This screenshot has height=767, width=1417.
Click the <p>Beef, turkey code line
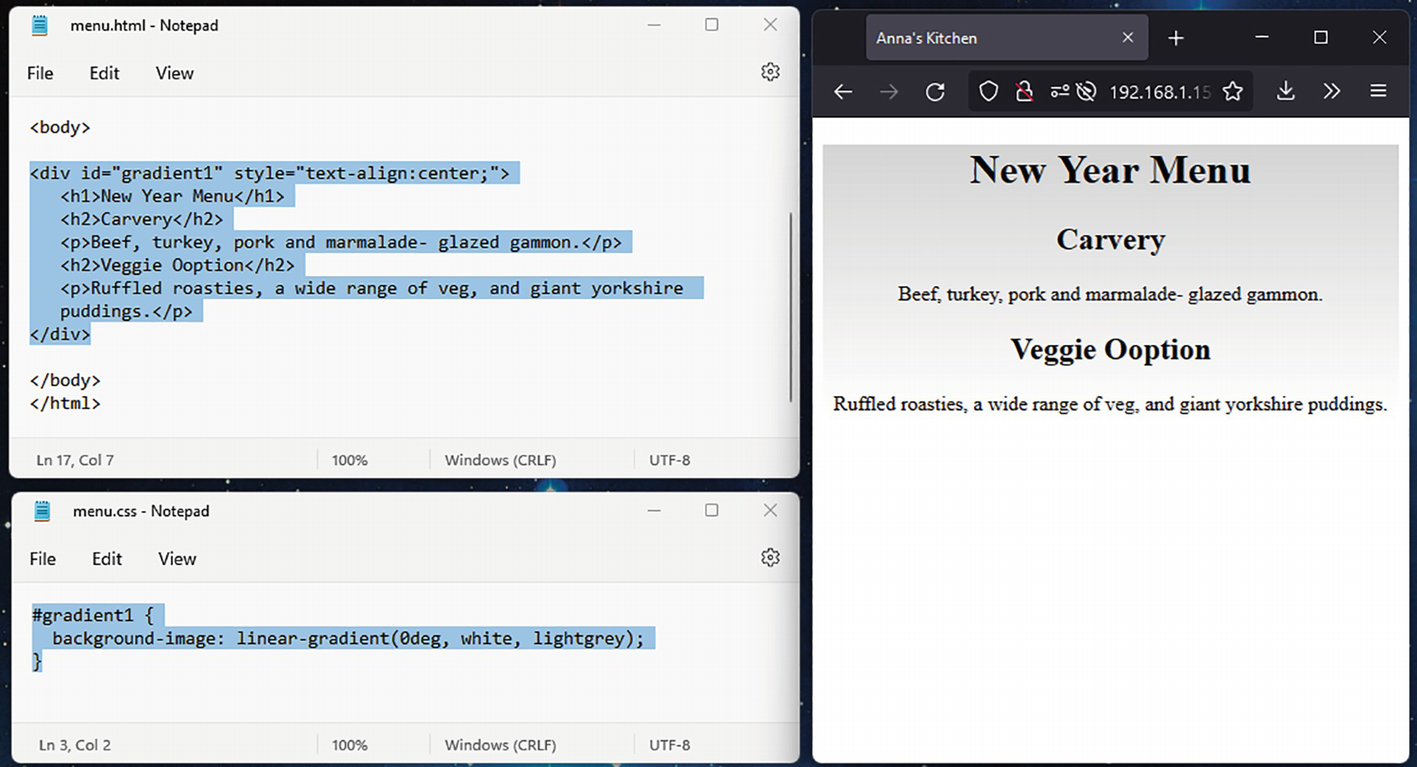click(341, 243)
